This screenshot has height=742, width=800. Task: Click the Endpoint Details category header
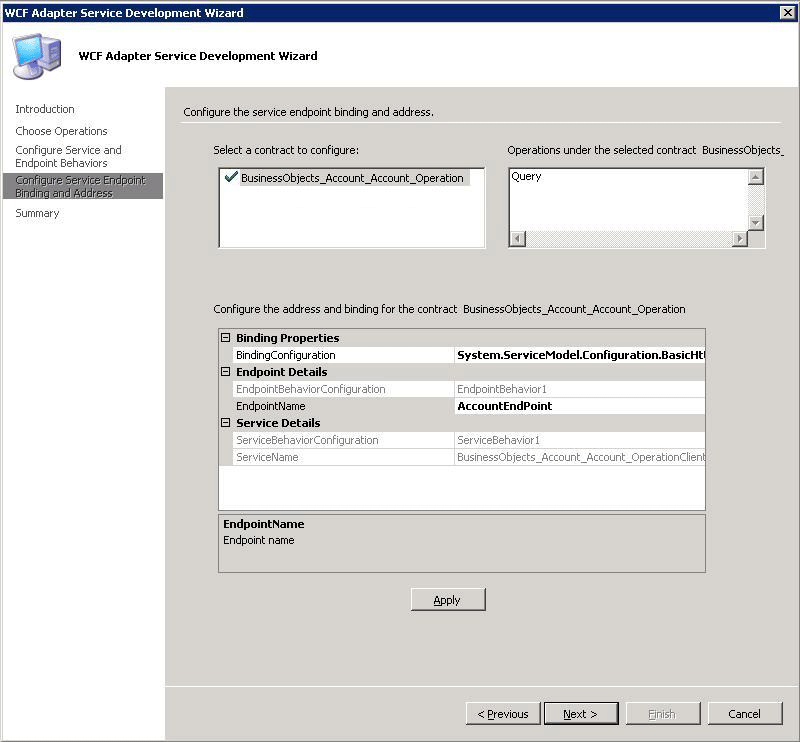pos(282,372)
